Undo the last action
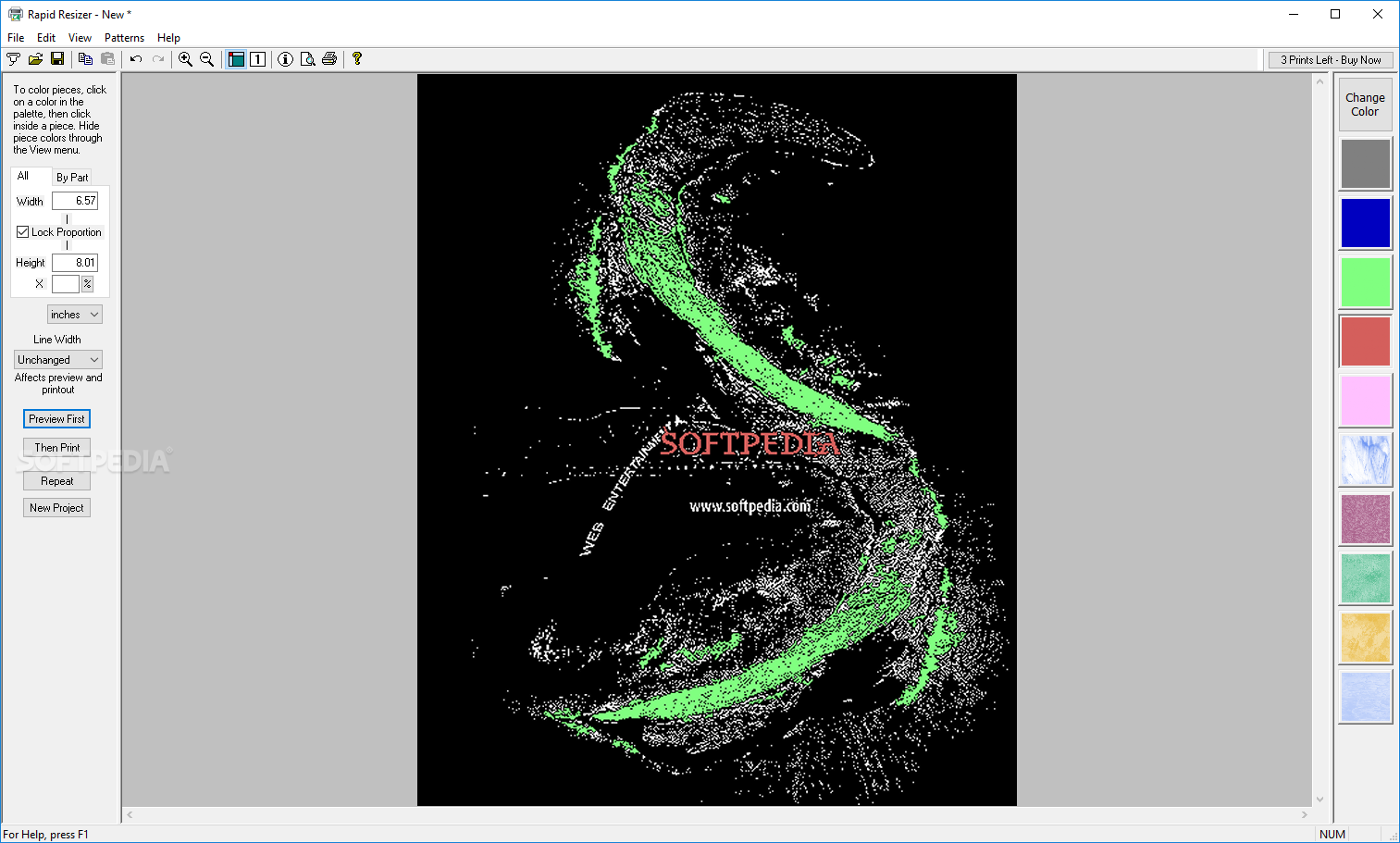The height and width of the screenshot is (843, 1400). (x=136, y=59)
